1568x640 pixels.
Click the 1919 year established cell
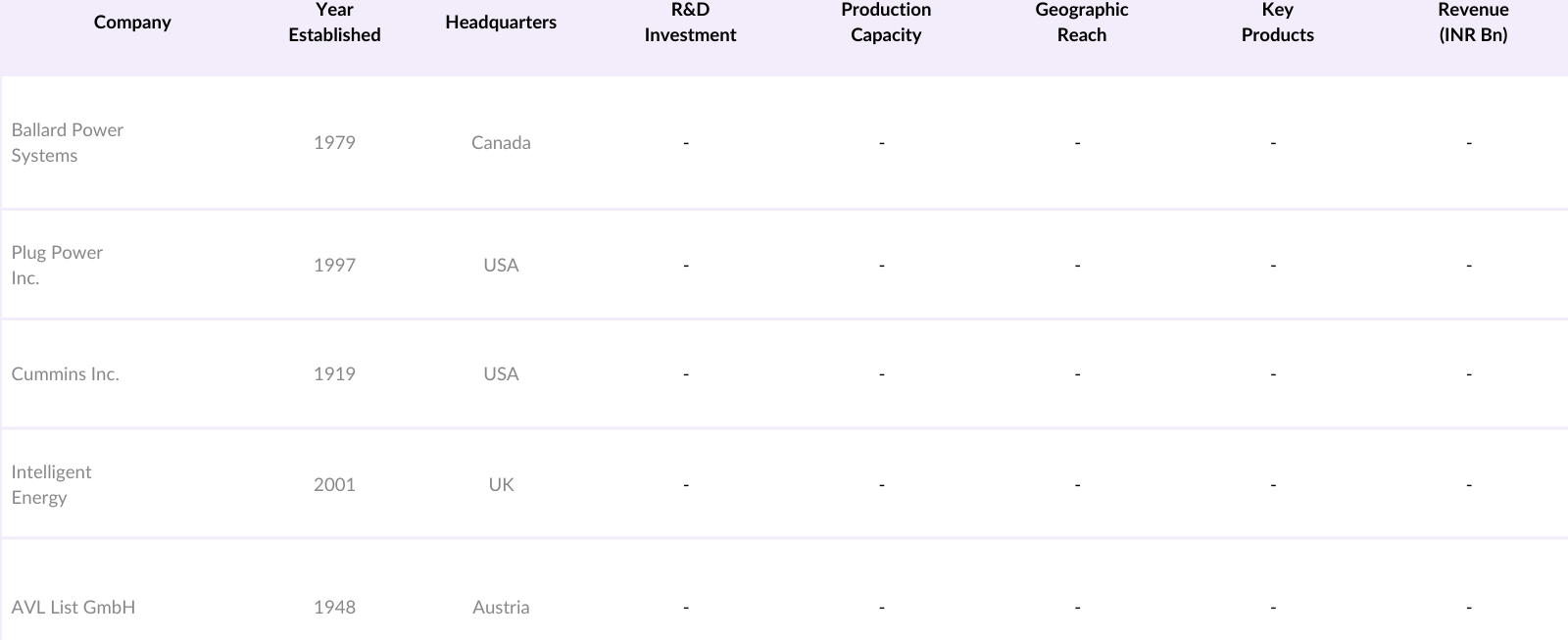click(x=334, y=374)
